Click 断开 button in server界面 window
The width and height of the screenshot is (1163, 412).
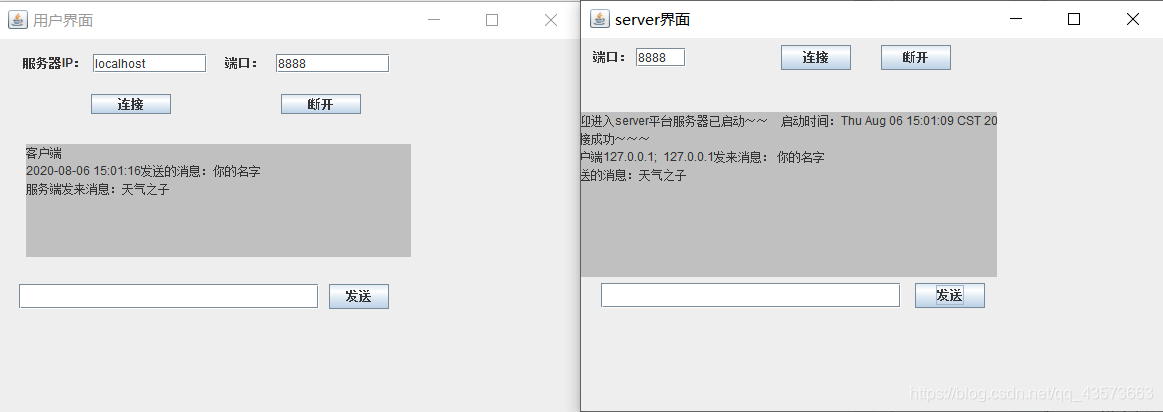point(916,57)
